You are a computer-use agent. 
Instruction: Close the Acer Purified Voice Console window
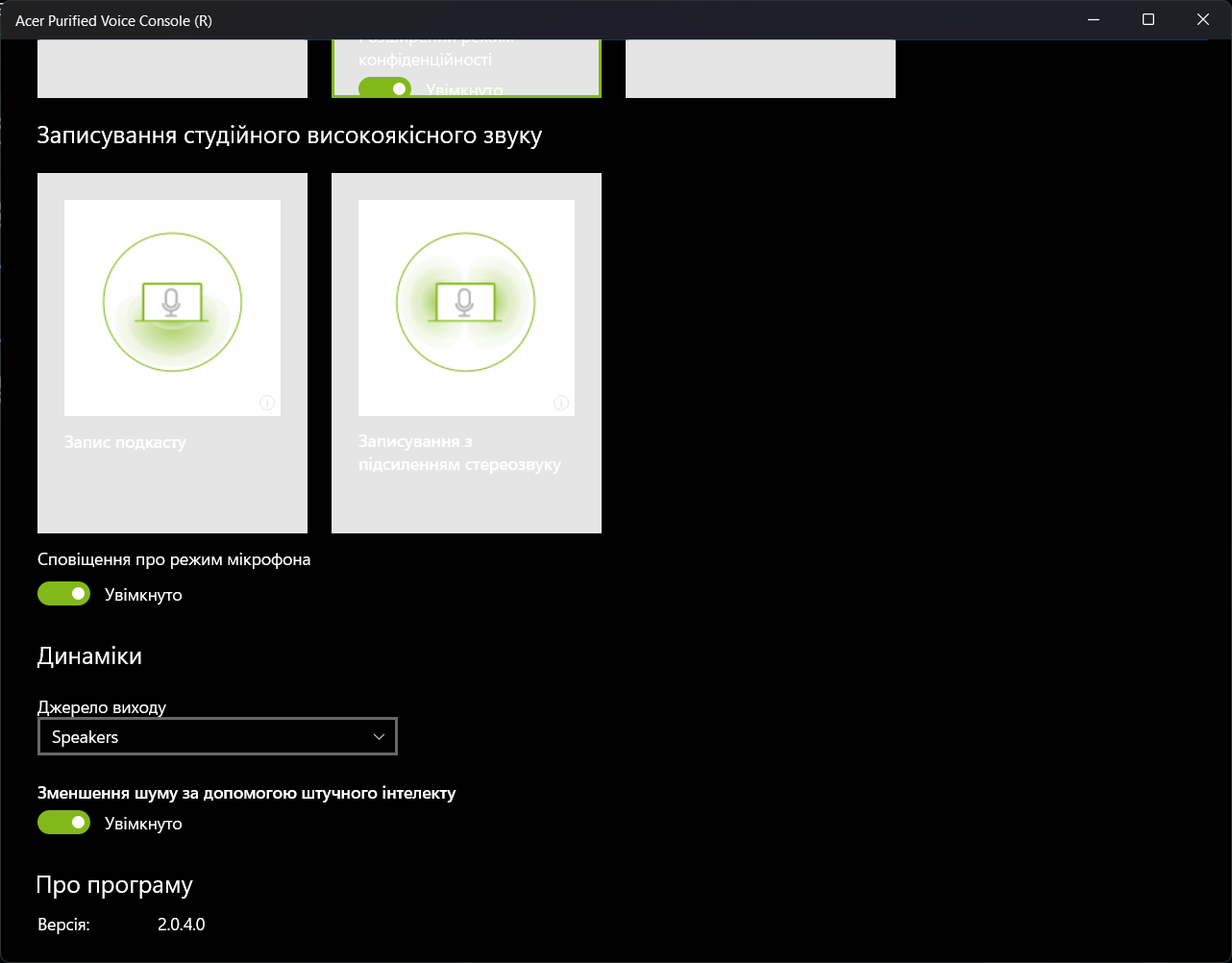[1203, 19]
